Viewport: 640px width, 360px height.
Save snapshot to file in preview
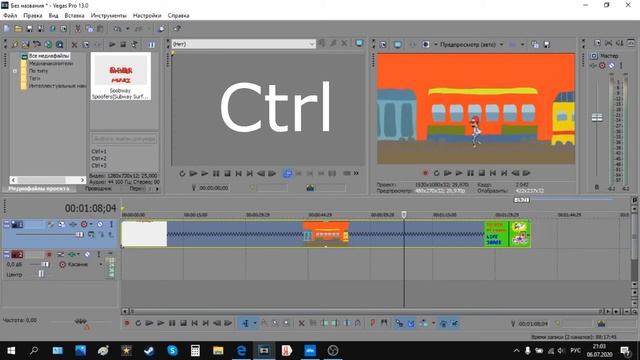547,44
